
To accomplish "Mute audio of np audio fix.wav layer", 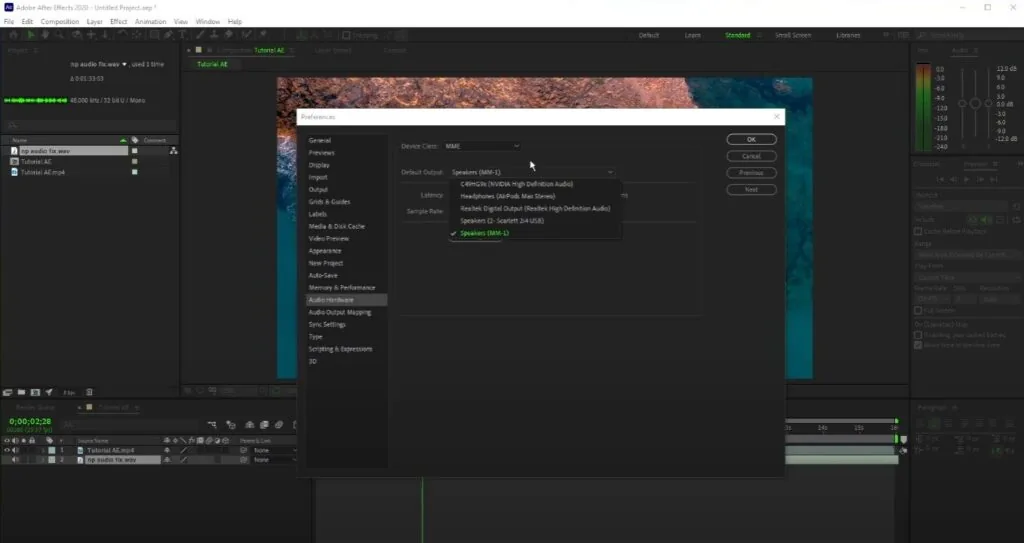I will 15,460.
